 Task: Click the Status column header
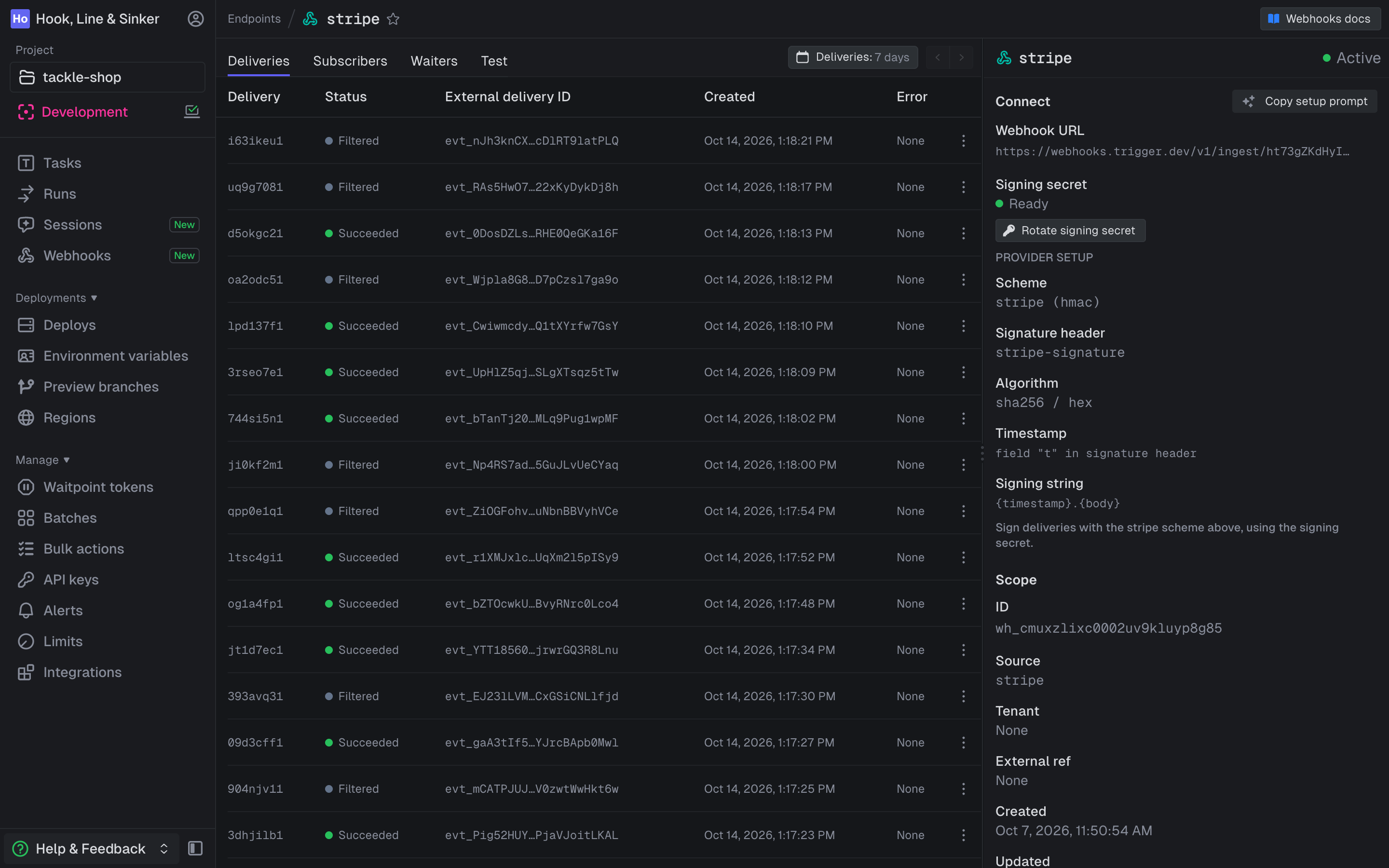pyautogui.click(x=345, y=97)
